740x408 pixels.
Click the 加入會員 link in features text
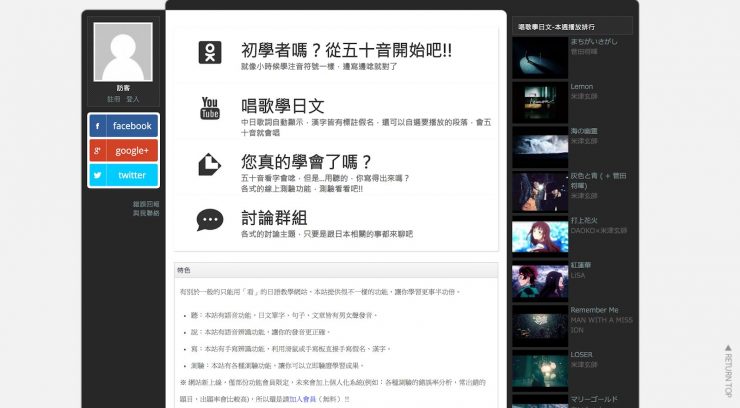click(x=304, y=397)
